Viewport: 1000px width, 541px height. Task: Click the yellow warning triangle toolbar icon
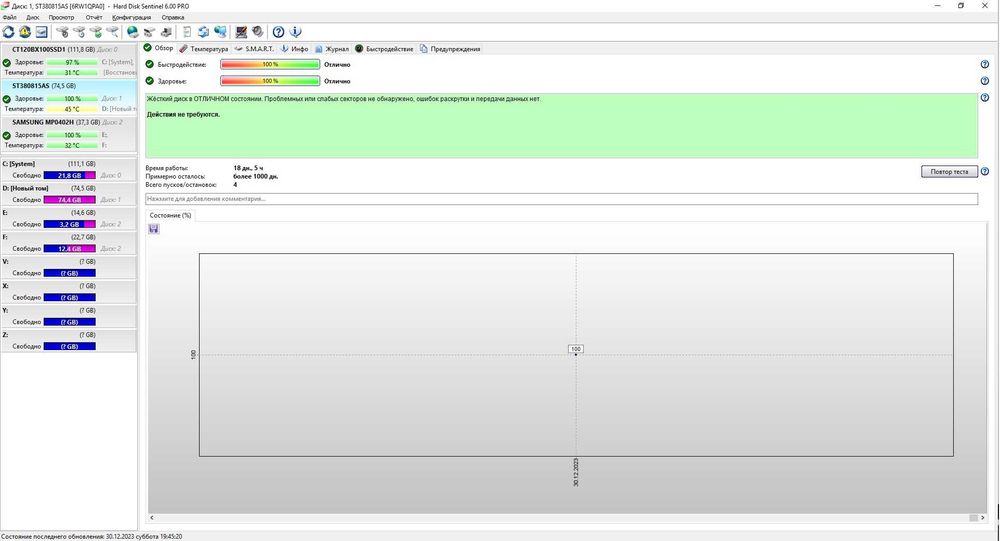25,31
